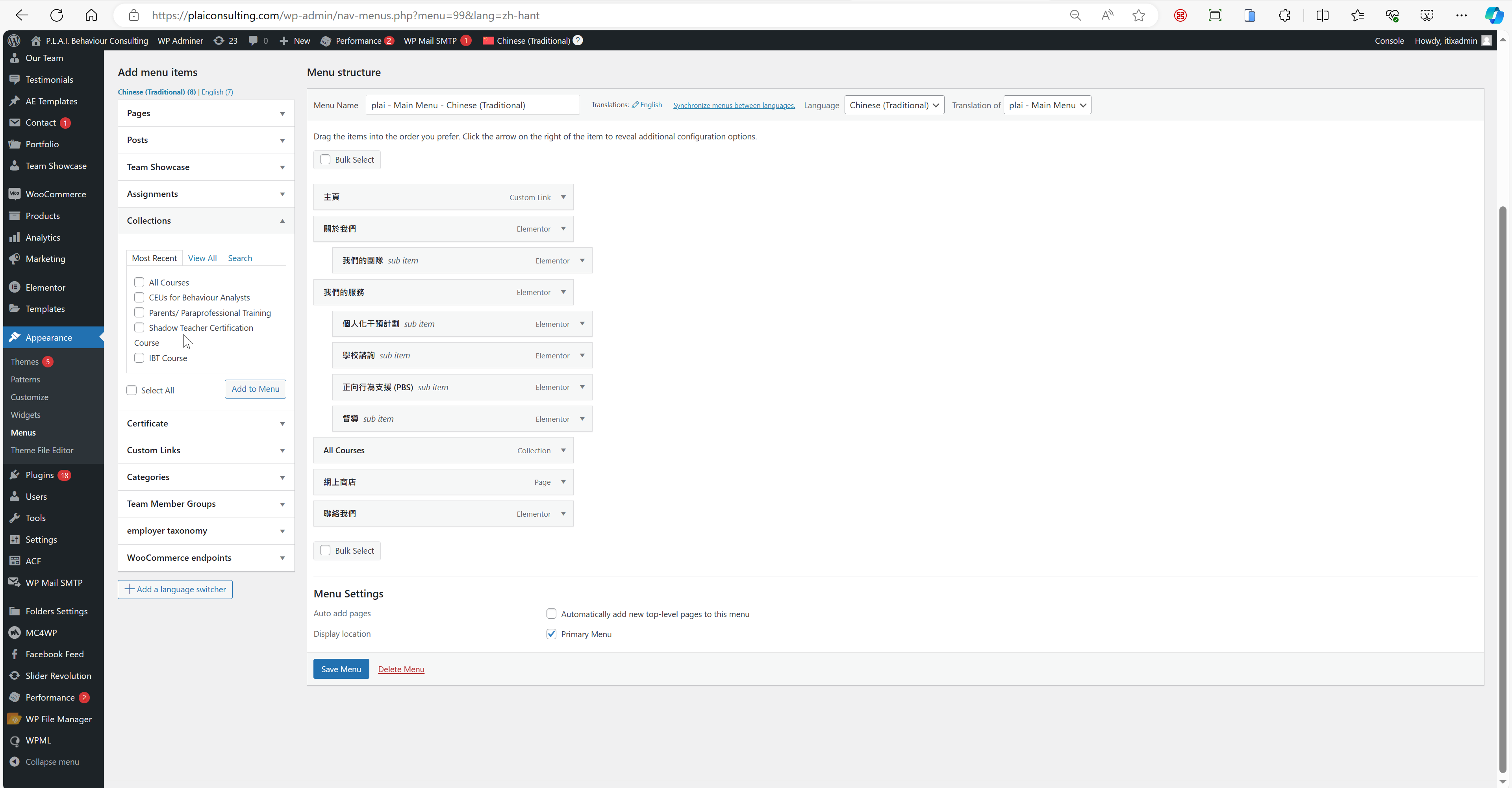This screenshot has width=1512, height=788.
Task: Click the Save Menu button
Action: click(x=341, y=669)
